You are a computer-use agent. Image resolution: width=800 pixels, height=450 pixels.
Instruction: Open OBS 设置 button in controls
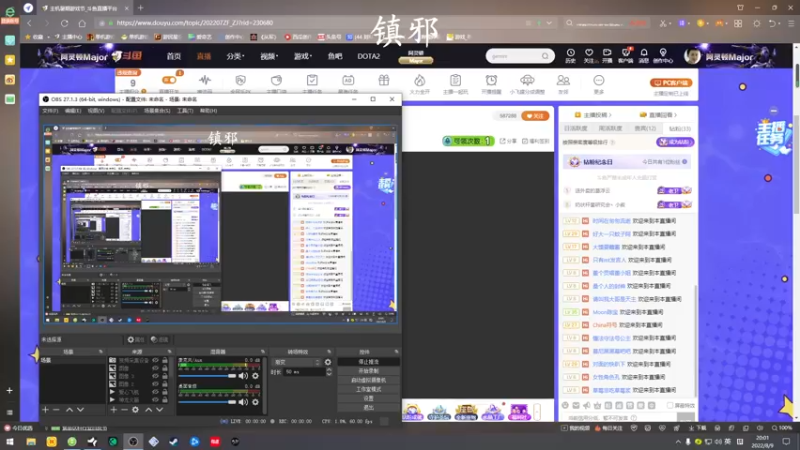pos(368,398)
